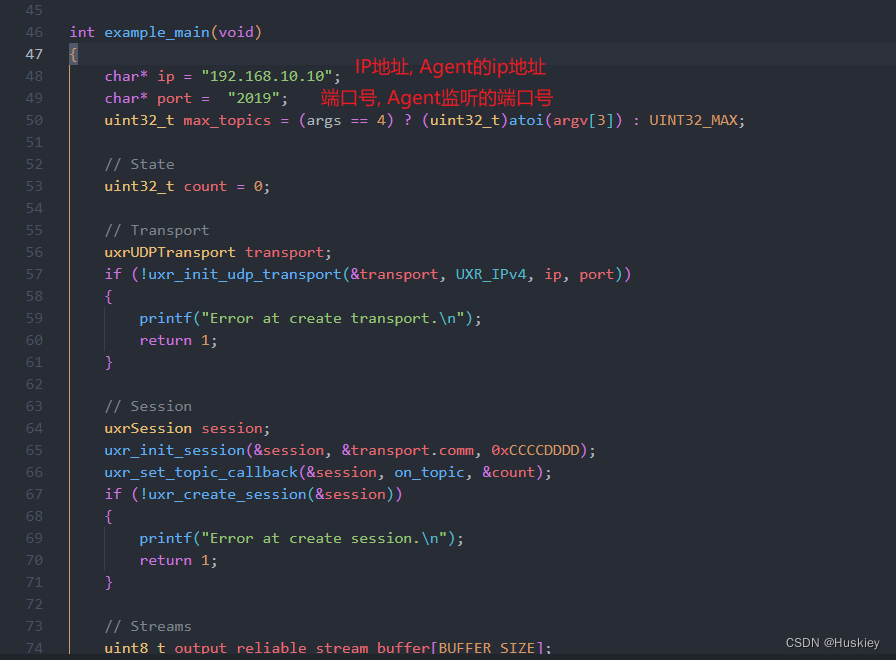Click the 0xCCCCDDDD session key value

(534, 450)
